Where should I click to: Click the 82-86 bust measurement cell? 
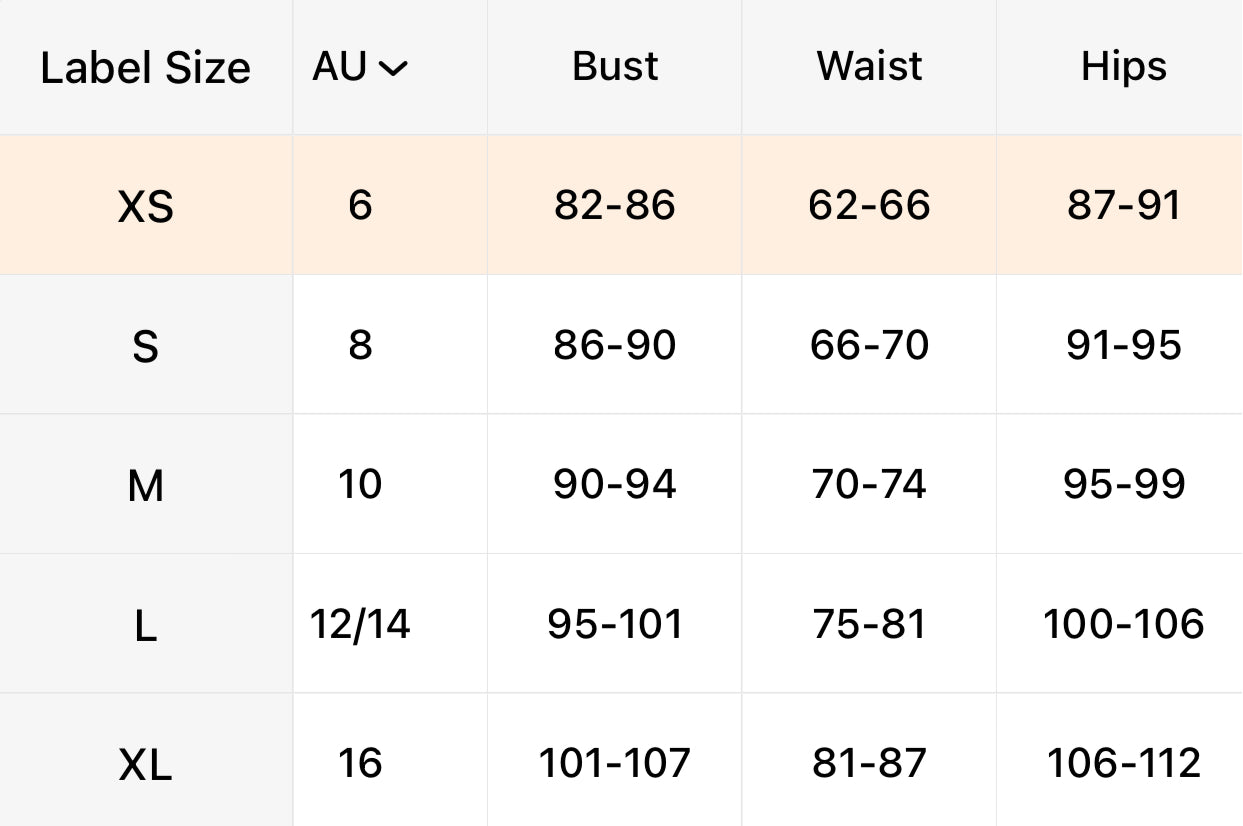coord(615,206)
